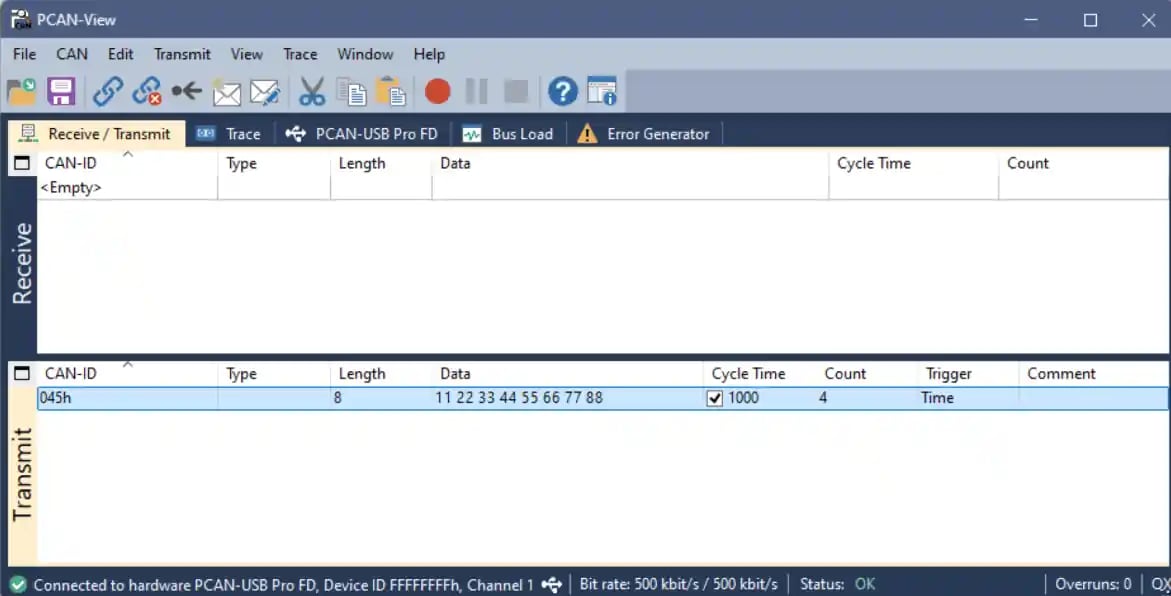
Task: Click the window info icon next to Help
Action: [602, 92]
